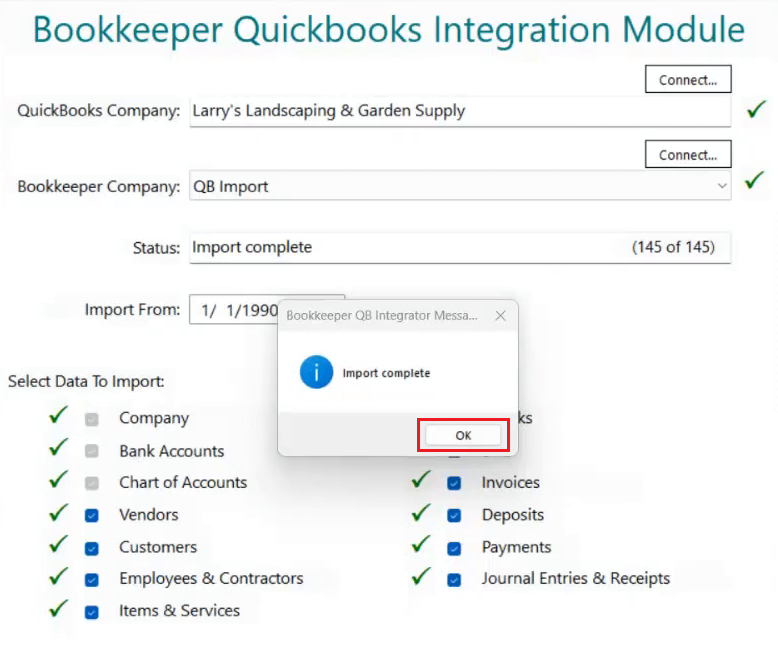Click the Import complete message text in dialog

pyautogui.click(x=386, y=373)
